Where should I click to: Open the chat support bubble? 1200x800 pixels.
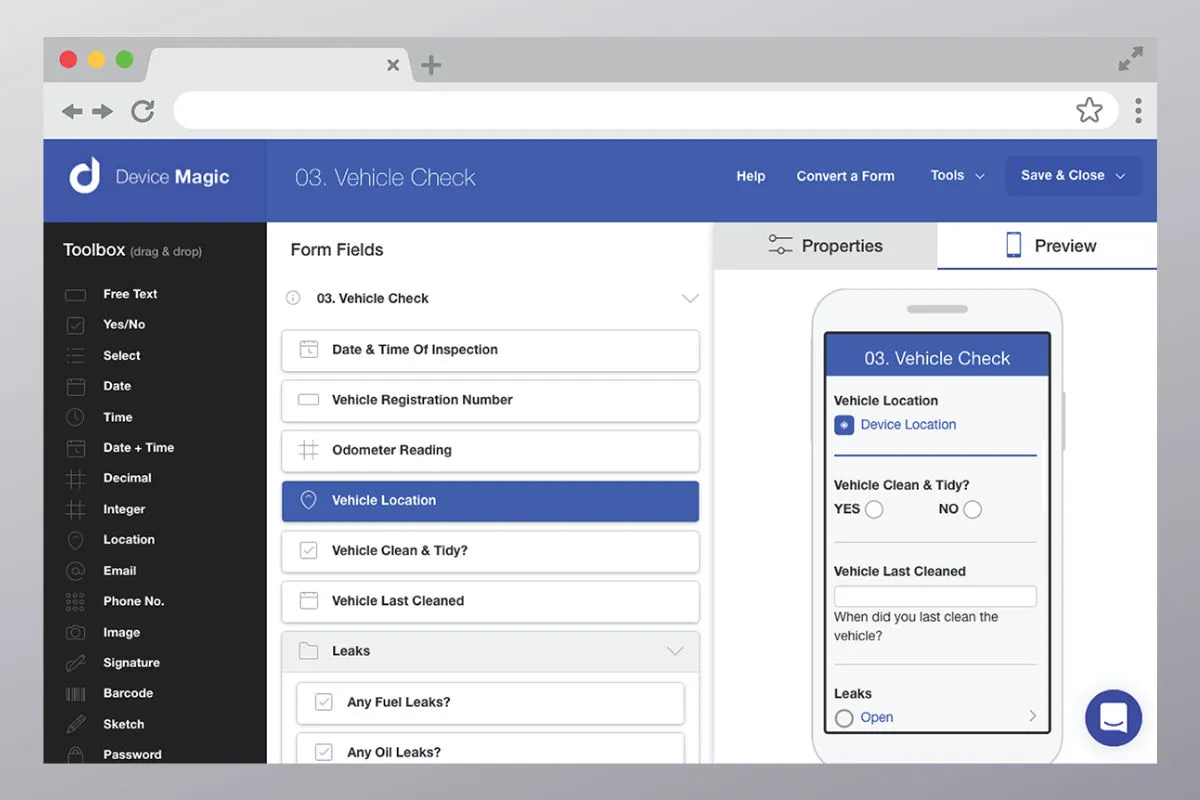pos(1113,717)
